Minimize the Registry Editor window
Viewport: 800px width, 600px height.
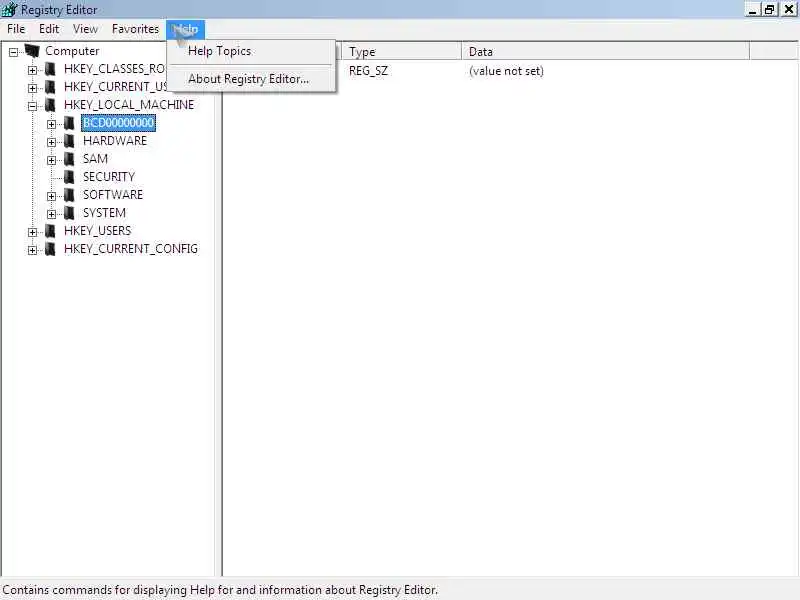(x=753, y=9)
